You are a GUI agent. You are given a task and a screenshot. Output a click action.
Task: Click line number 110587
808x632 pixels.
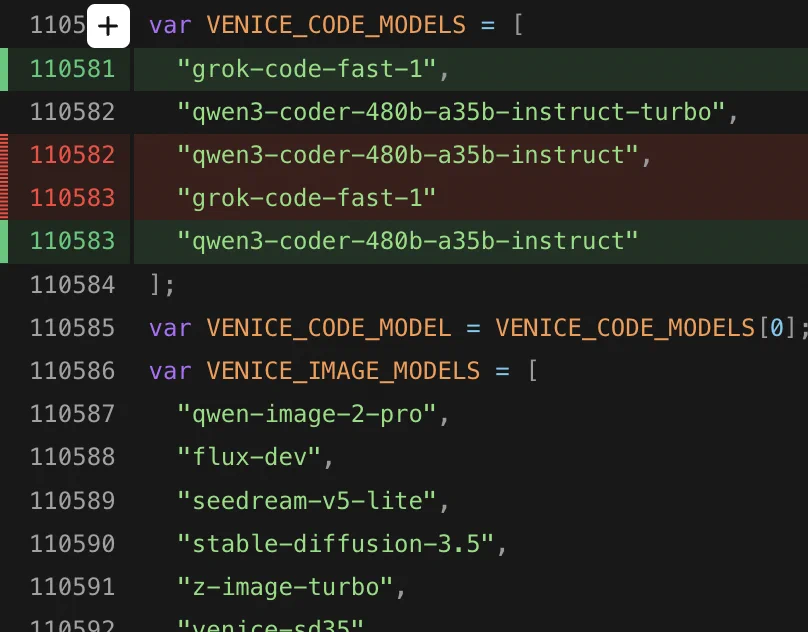coord(72,414)
